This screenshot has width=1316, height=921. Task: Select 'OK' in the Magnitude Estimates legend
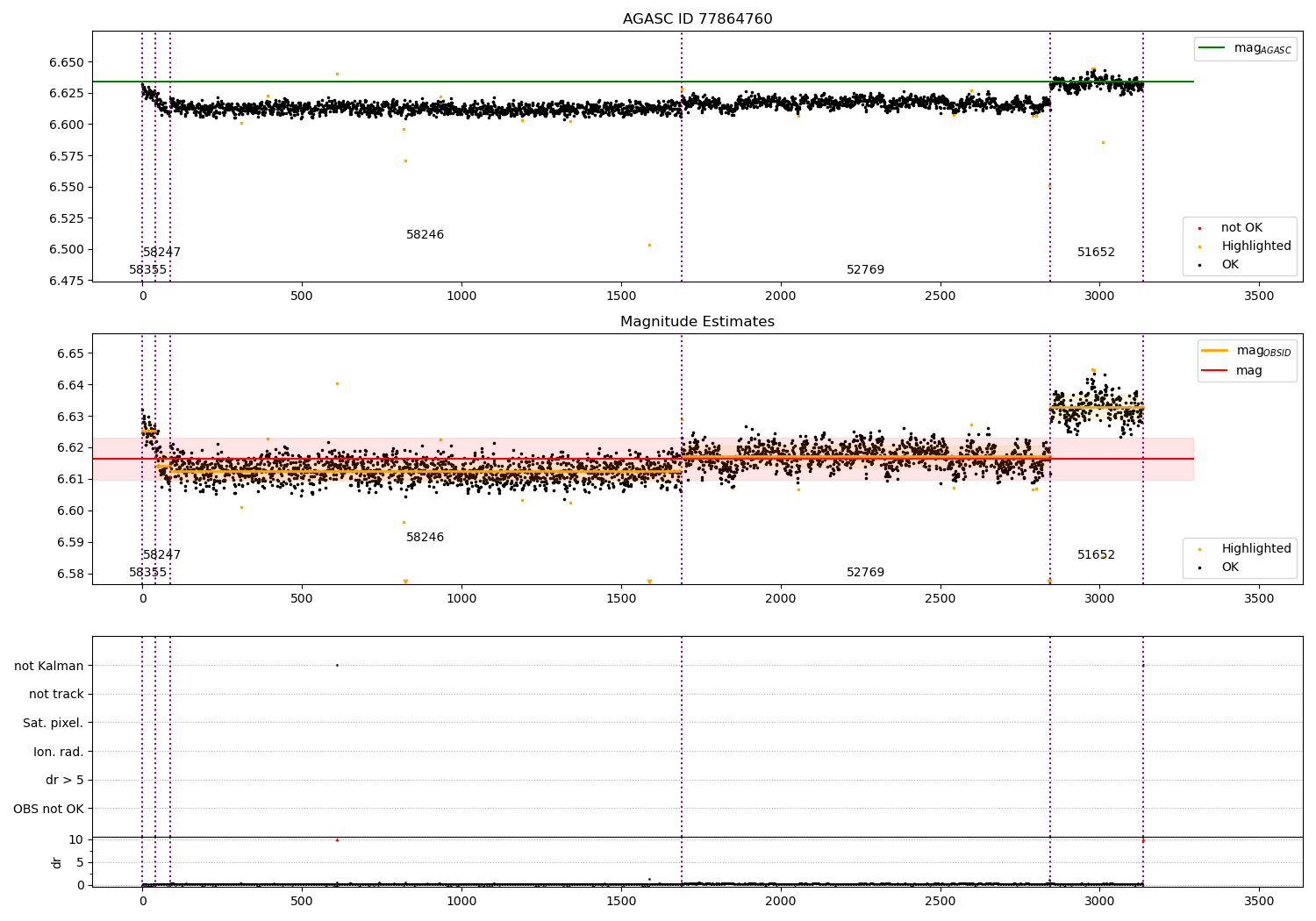click(x=1230, y=568)
